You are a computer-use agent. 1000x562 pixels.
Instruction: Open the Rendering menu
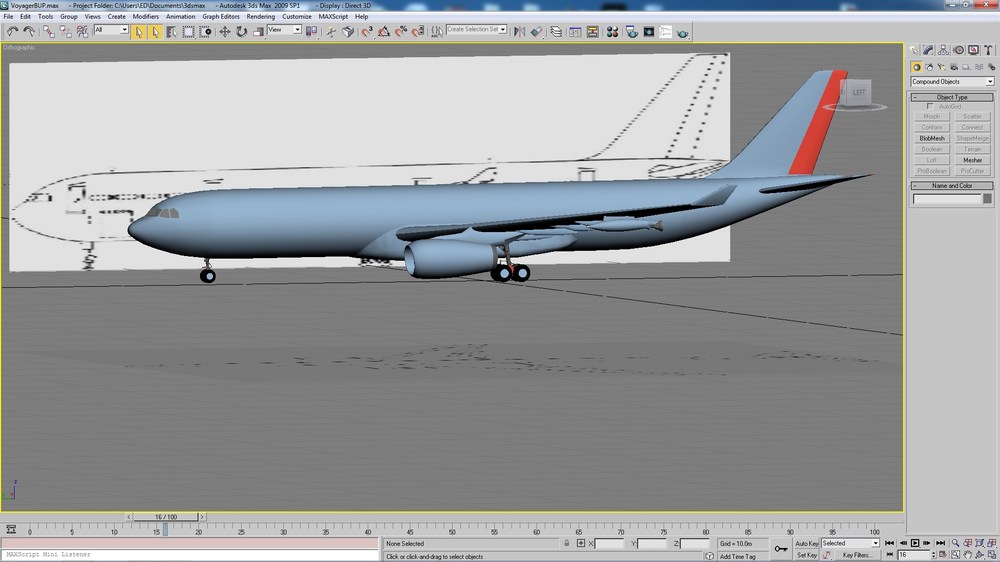(260, 17)
